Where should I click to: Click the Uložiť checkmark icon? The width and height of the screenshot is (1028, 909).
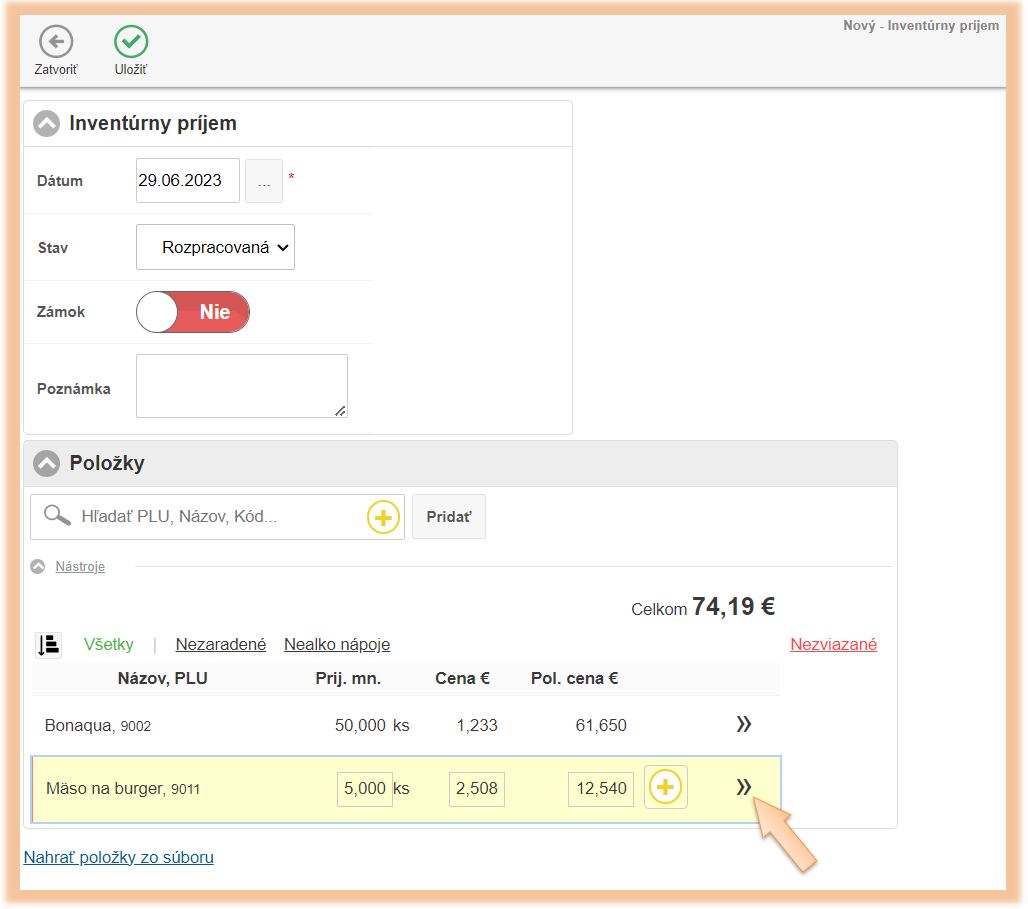point(131,42)
